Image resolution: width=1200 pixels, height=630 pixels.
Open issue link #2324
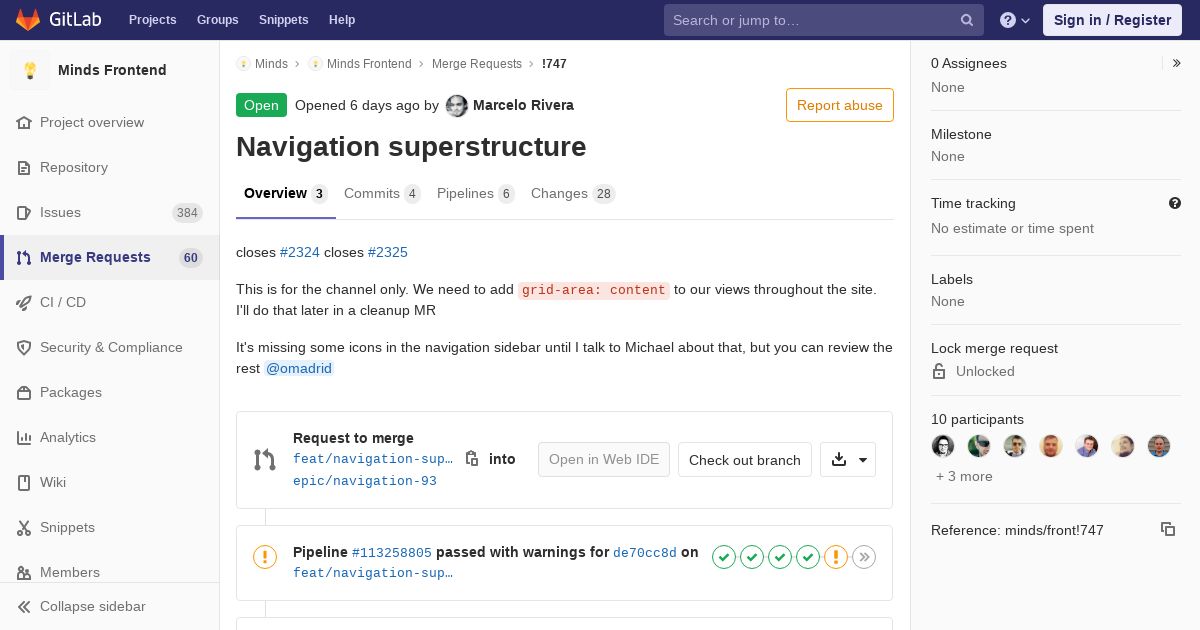[300, 252]
